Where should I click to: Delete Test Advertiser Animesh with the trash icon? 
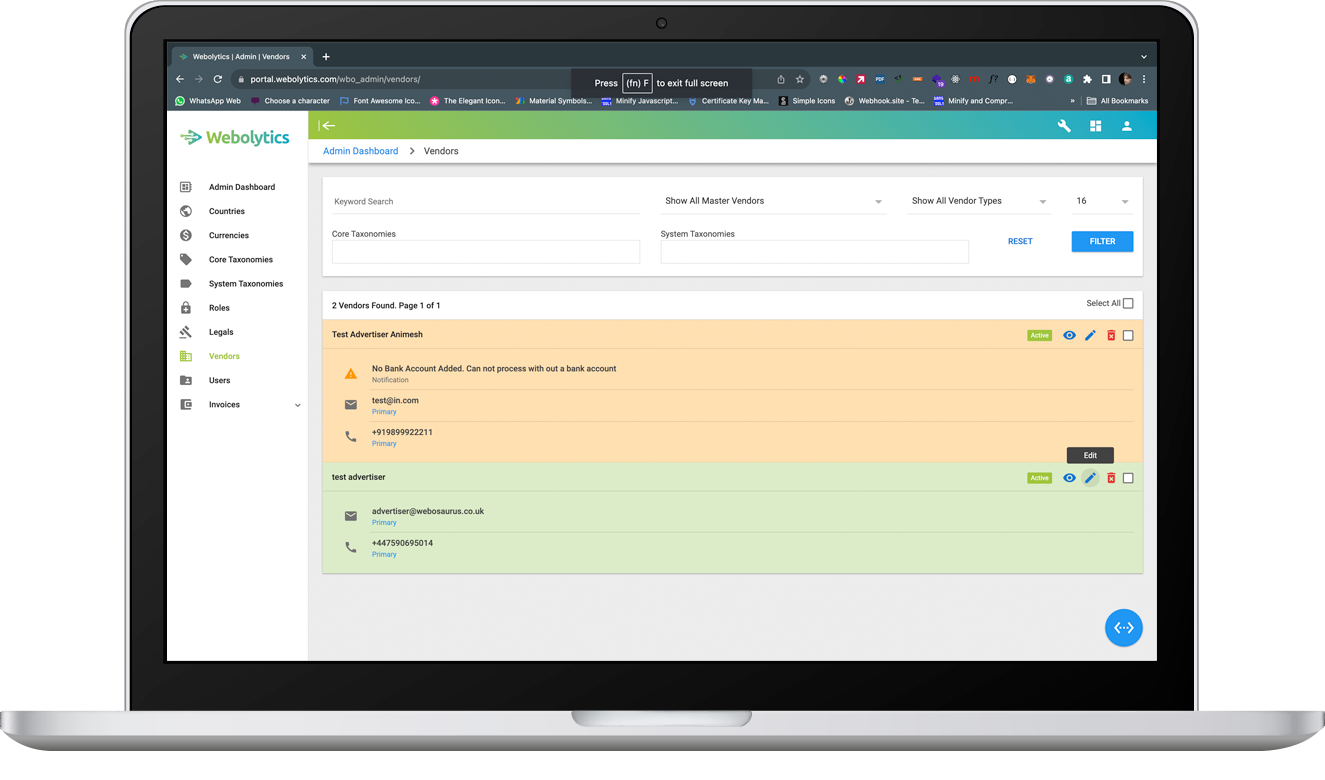click(1110, 335)
